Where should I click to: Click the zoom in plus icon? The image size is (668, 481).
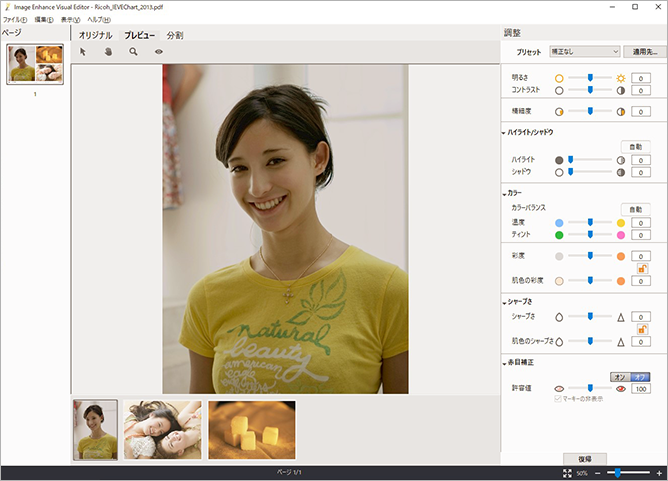tap(659, 472)
